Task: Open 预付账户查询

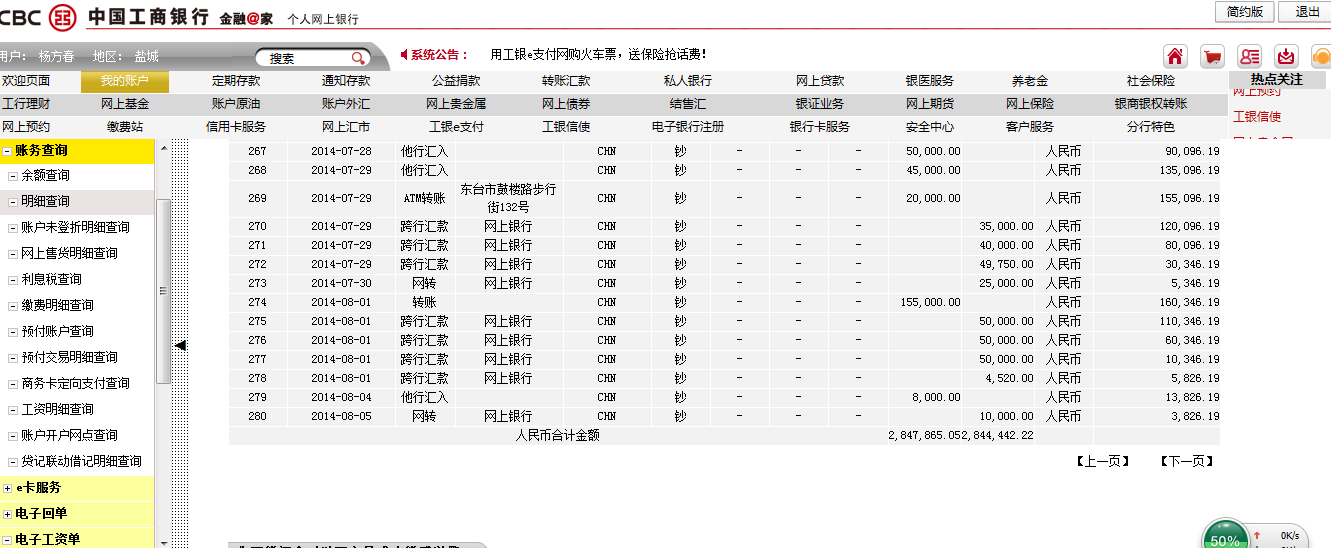Action: 57,331
